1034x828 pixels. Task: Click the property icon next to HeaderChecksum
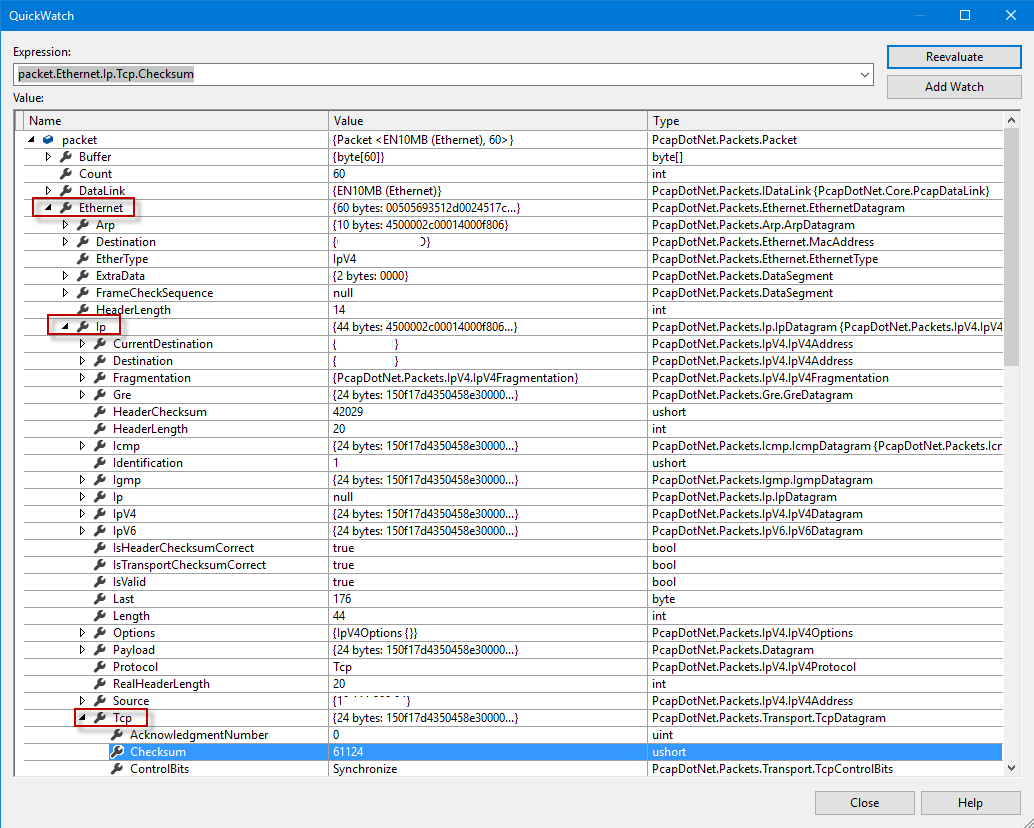click(100, 411)
